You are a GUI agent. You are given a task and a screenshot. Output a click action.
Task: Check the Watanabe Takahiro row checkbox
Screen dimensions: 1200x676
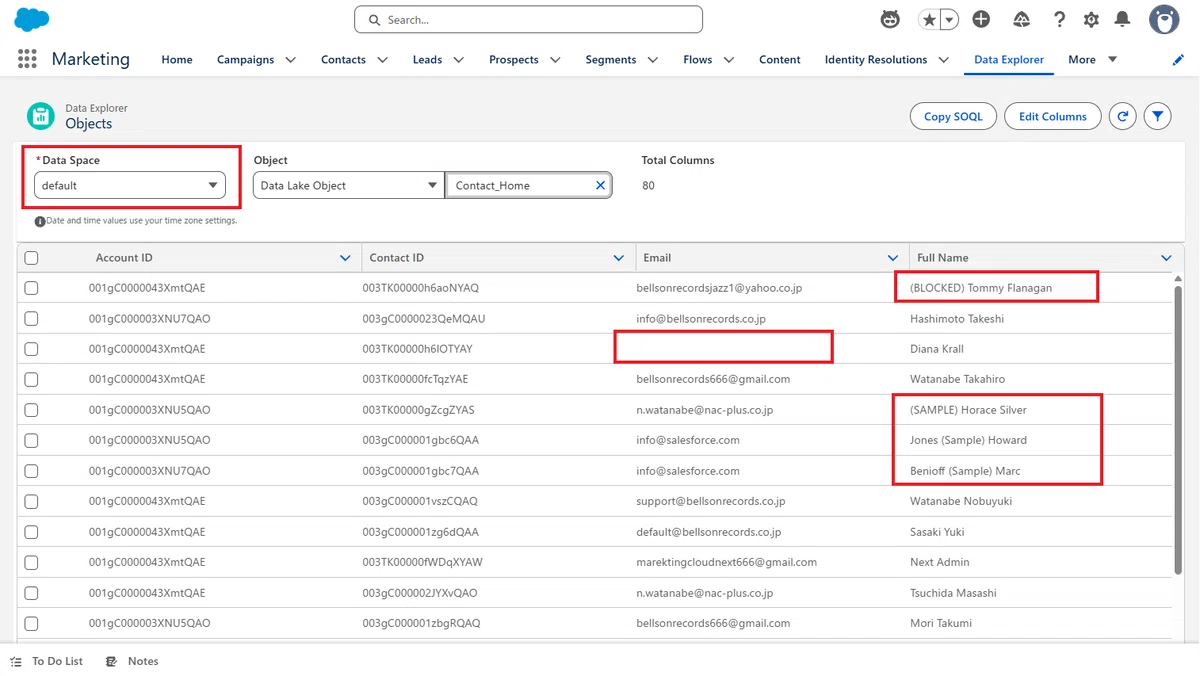[31, 379]
